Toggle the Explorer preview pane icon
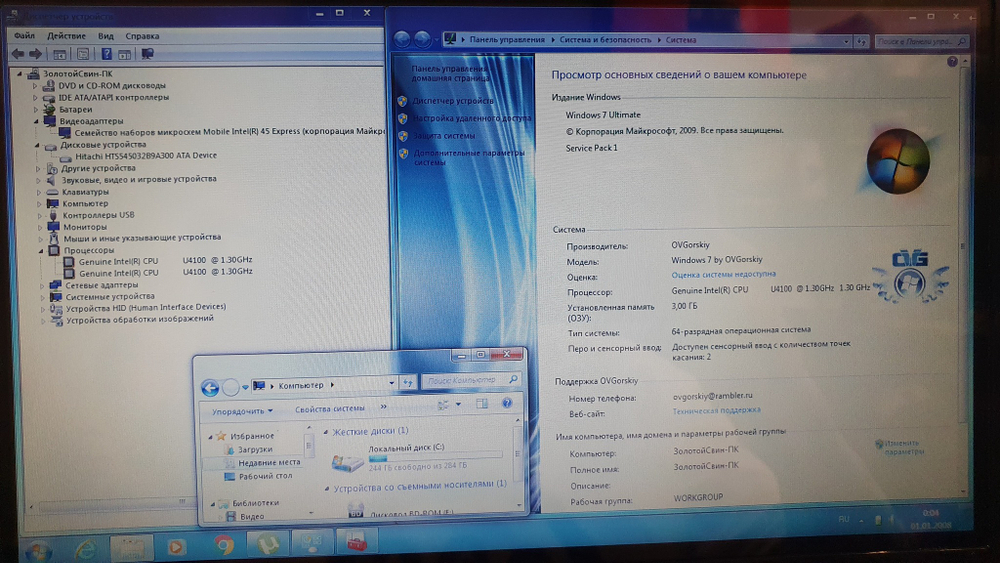 pyautogui.click(x=482, y=403)
